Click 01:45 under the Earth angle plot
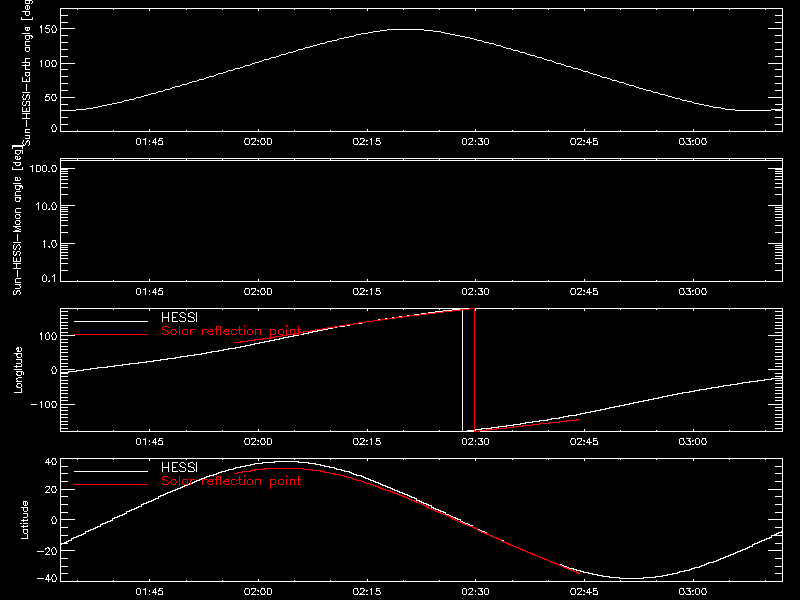Viewport: 800px width, 600px height. pos(149,142)
